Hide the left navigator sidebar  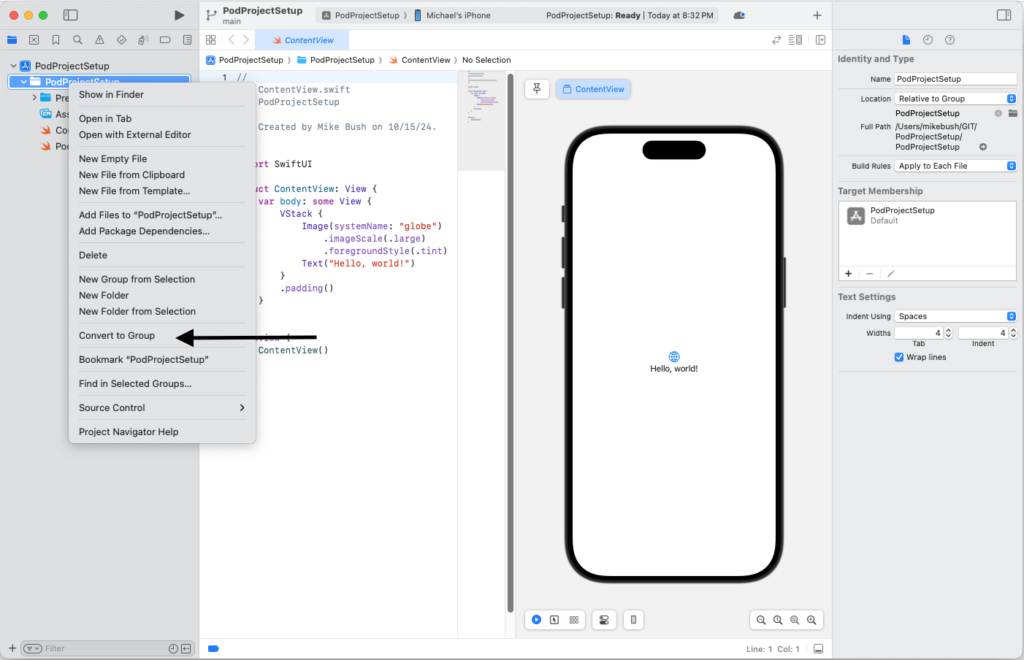(x=70, y=15)
